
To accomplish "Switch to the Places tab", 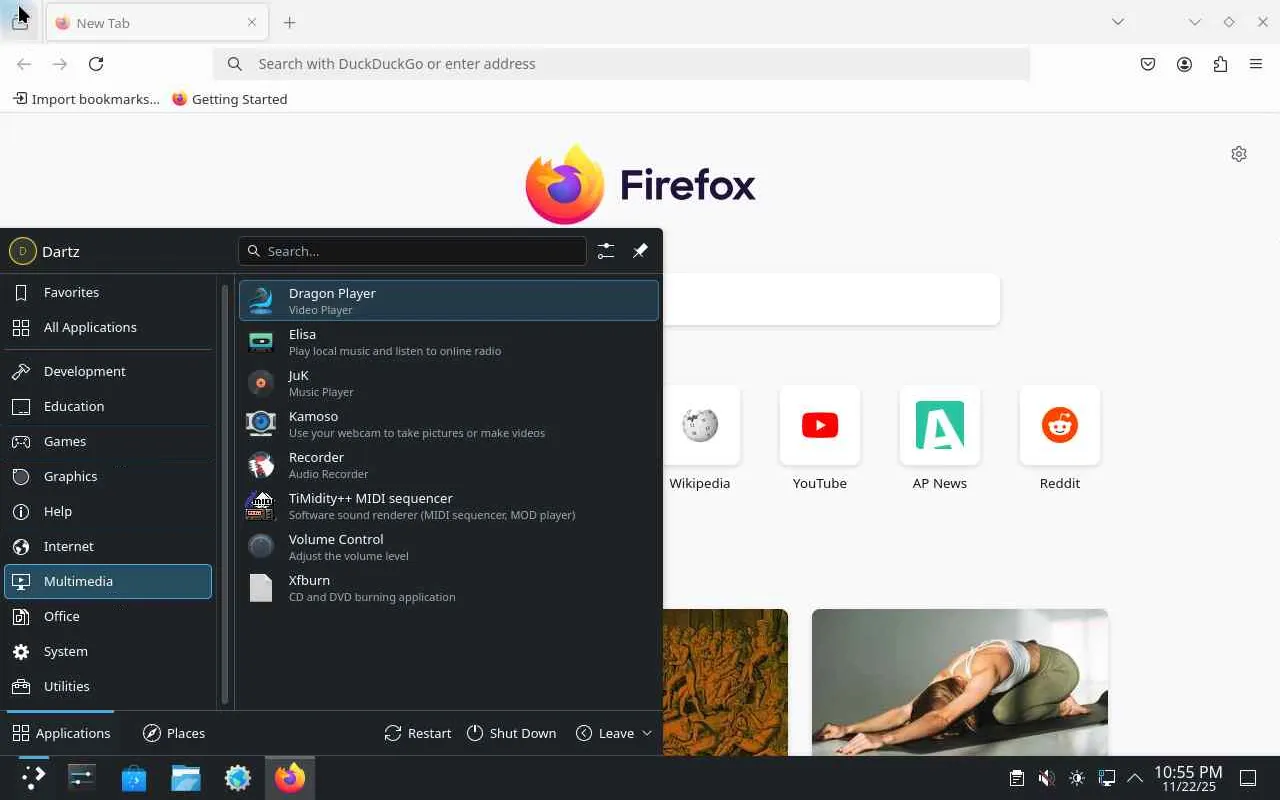I will (174, 733).
